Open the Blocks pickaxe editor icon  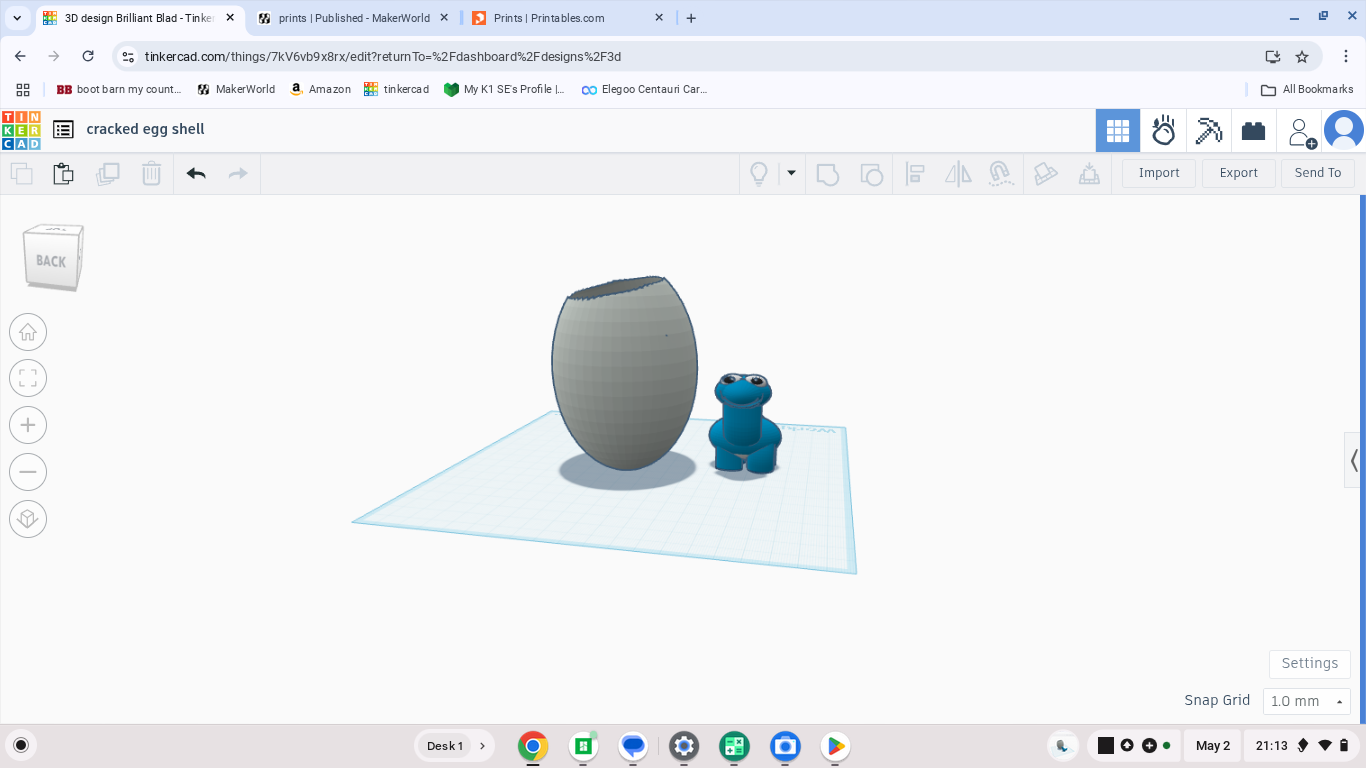pyautogui.click(x=1209, y=130)
